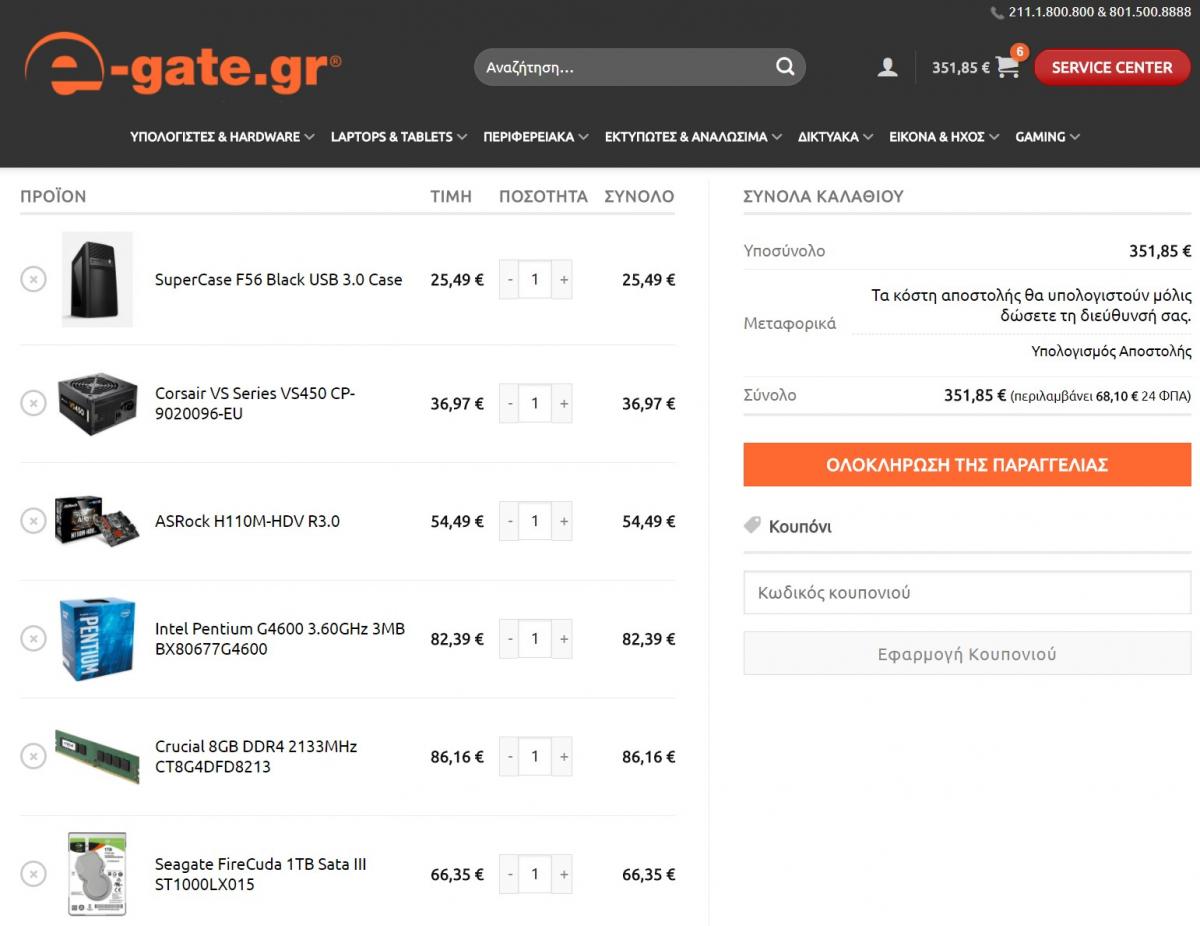Increase SuperCase F56 quantity

563,280
